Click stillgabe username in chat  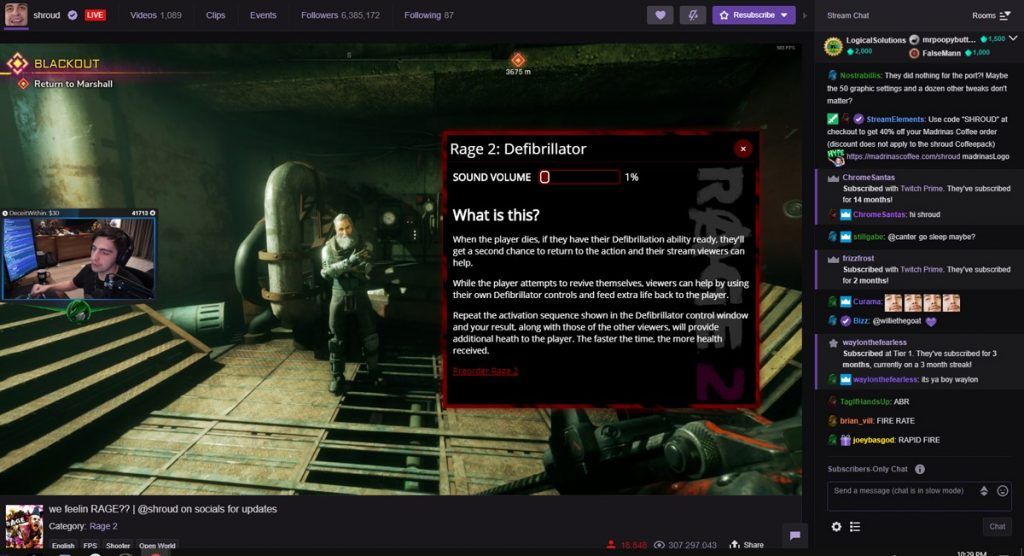click(x=869, y=237)
